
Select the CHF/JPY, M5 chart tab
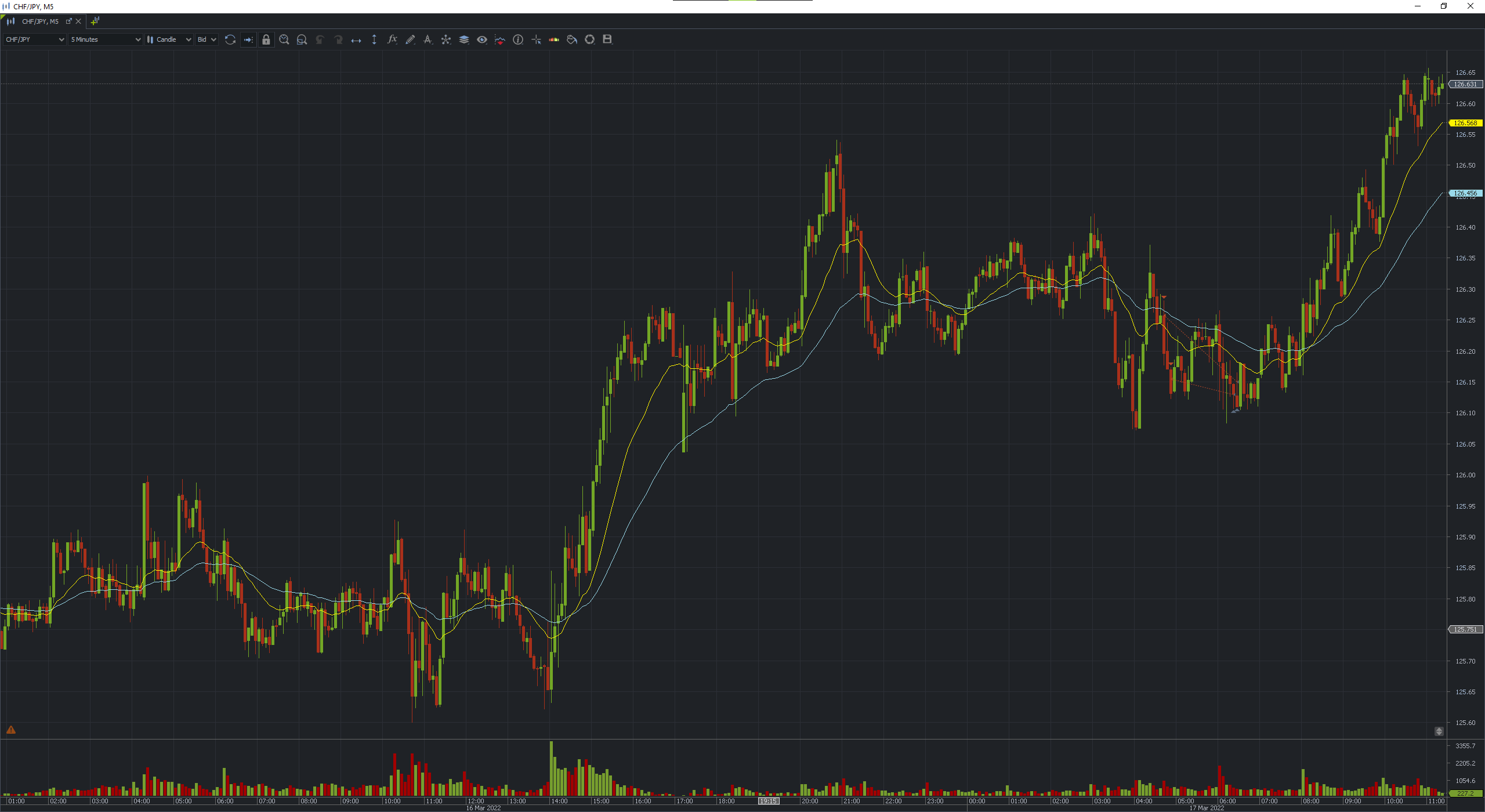pos(39,21)
